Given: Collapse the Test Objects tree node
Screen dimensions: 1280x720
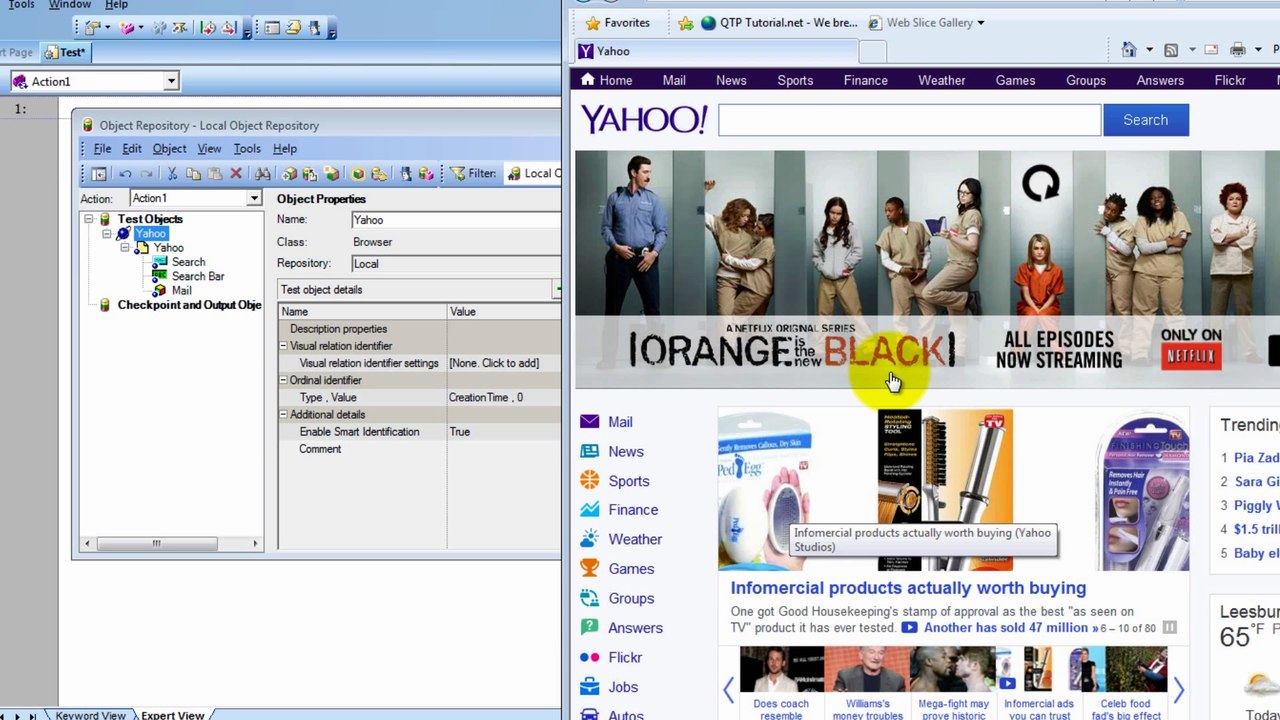Looking at the screenshot, I should tap(89, 219).
